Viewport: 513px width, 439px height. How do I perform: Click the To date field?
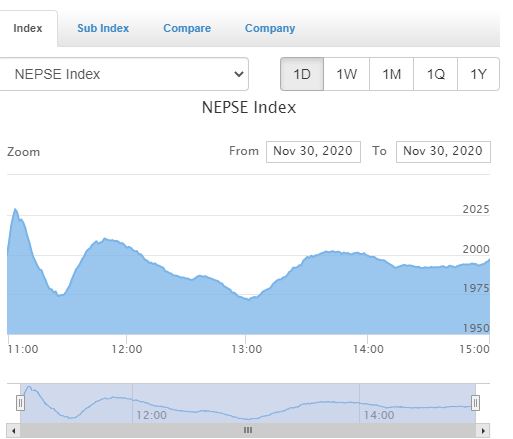pyautogui.click(x=443, y=152)
